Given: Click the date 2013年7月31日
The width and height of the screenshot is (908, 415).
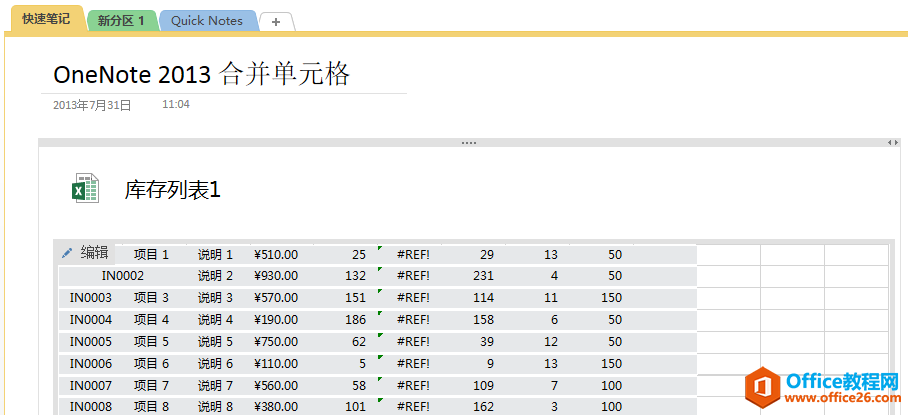Looking at the screenshot, I should point(92,104).
